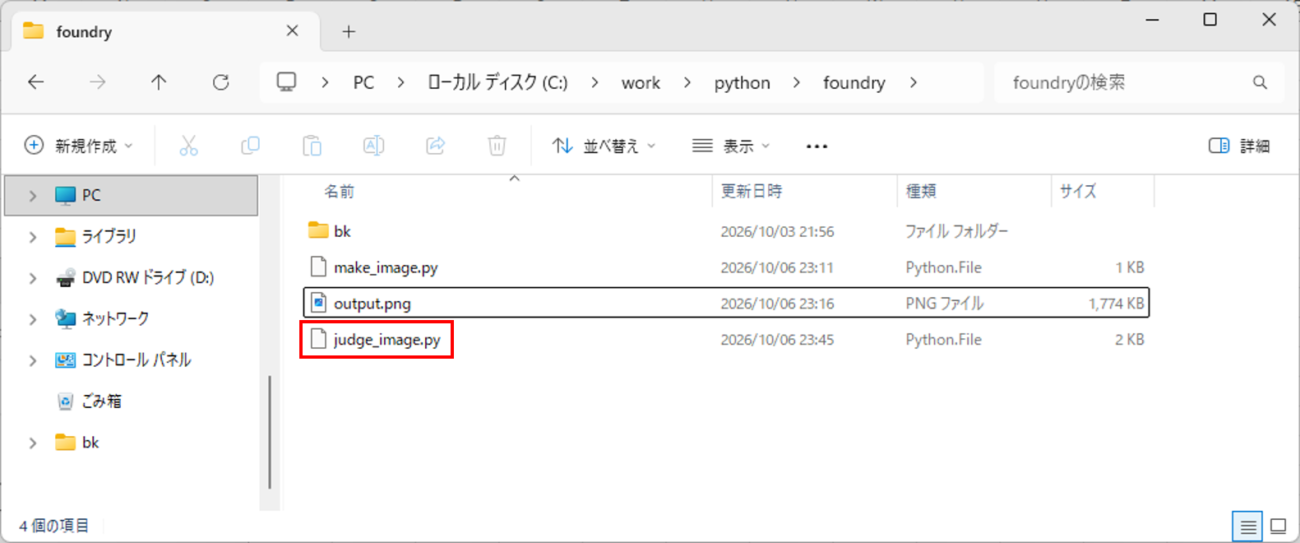This screenshot has height=543, width=1300.
Task: Sort by サイズ column header
Action: (x=1078, y=191)
